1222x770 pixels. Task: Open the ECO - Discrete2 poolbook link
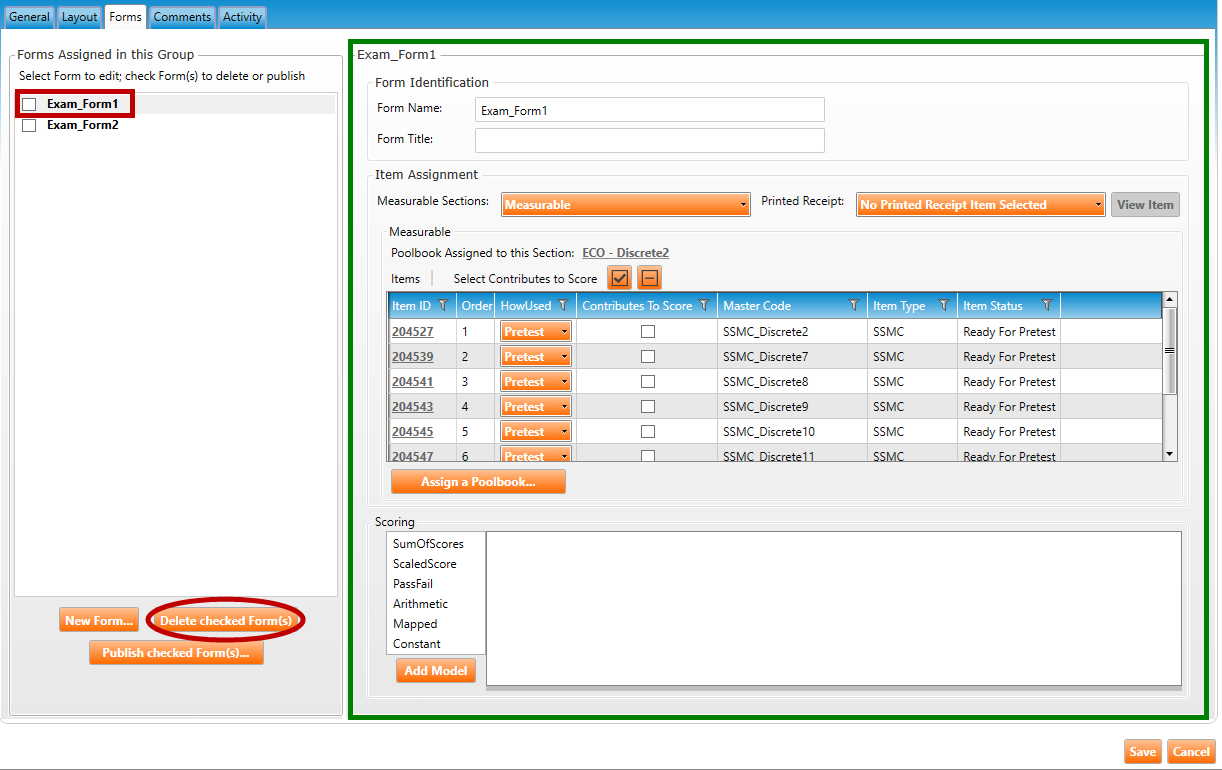point(625,253)
